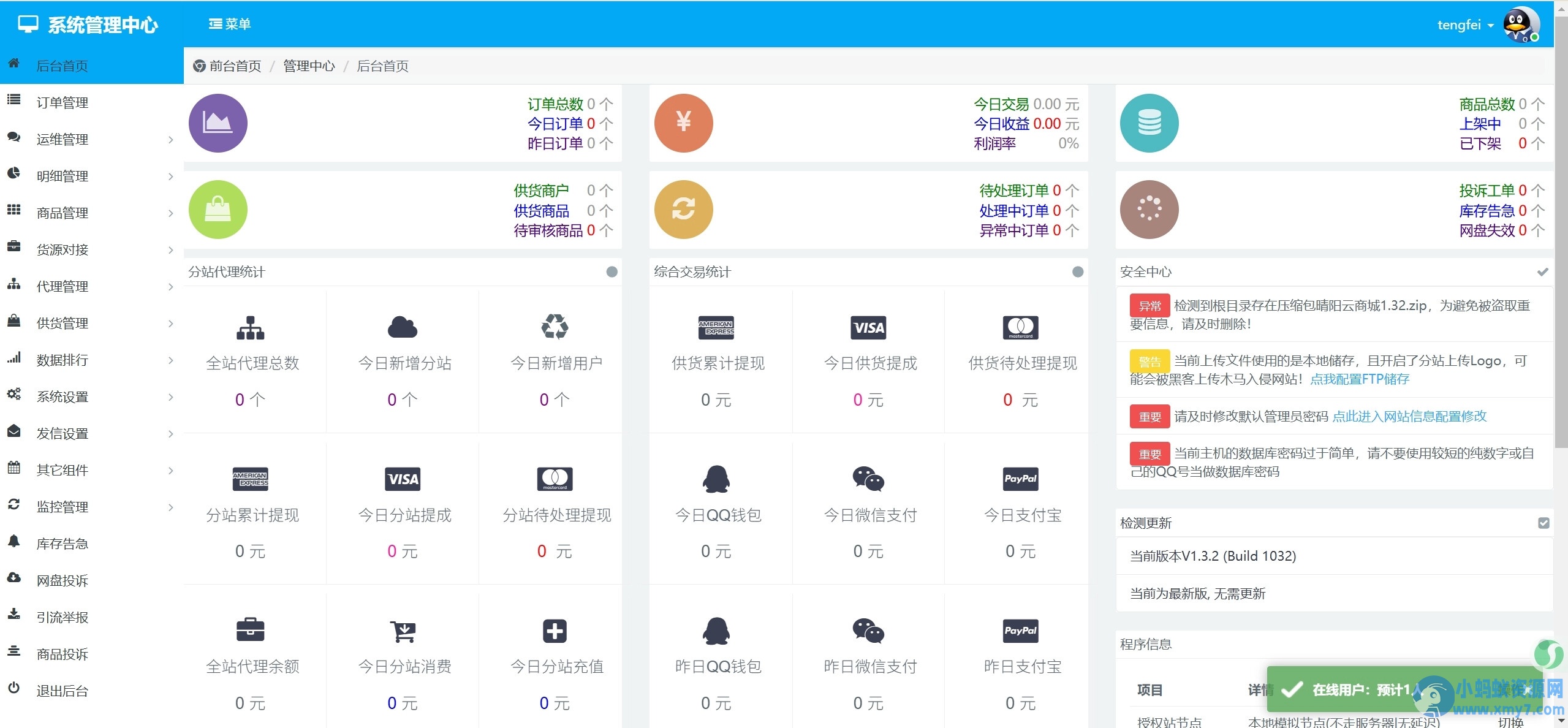Image resolution: width=1568 pixels, height=728 pixels.
Task: Expand 明细管理 sidebar submenu
Action: [x=92, y=176]
